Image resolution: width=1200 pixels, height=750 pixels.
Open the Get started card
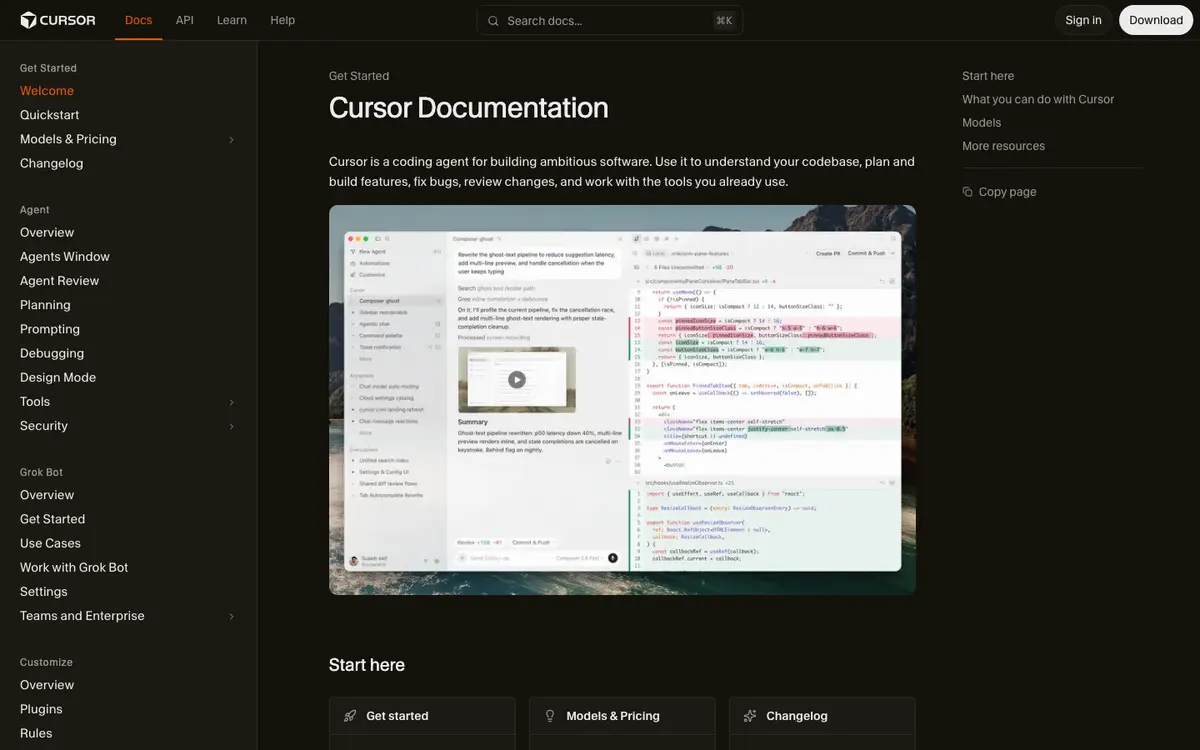click(x=422, y=723)
